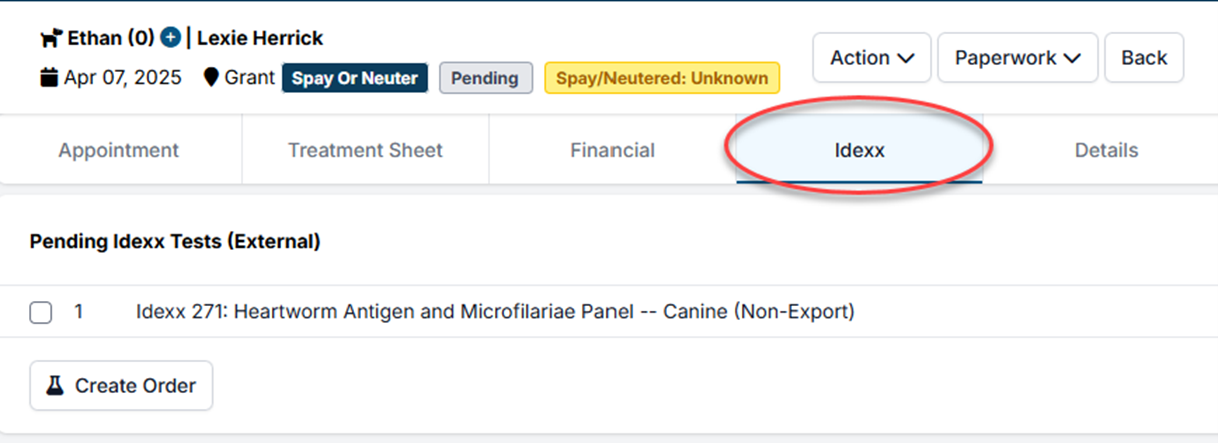Open the Action dropdown menu

pos(872,58)
